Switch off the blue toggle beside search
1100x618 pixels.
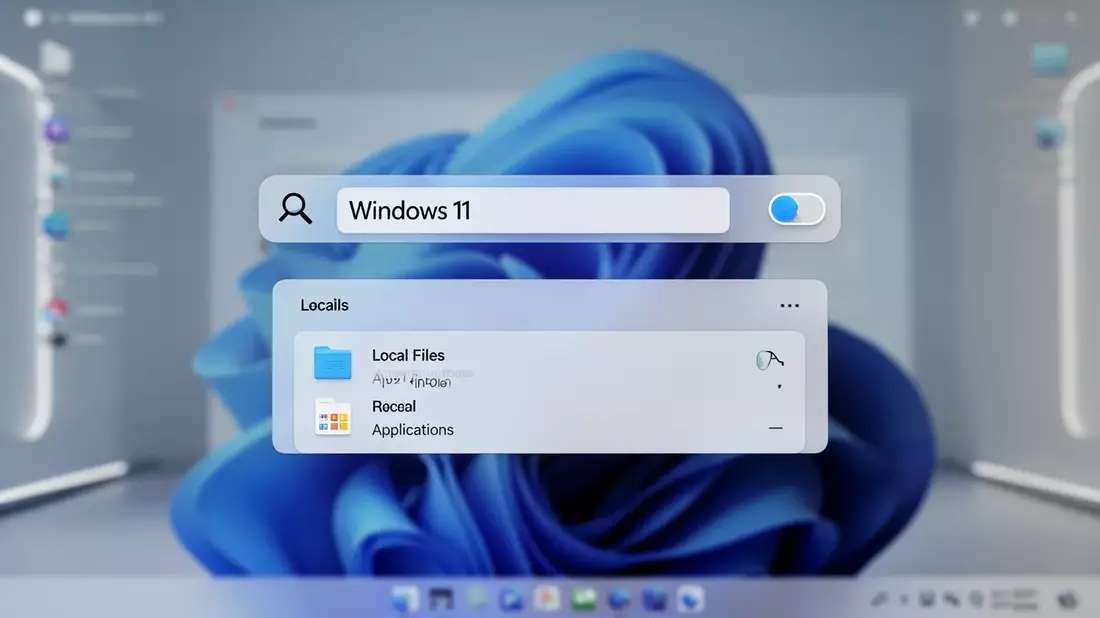click(796, 209)
